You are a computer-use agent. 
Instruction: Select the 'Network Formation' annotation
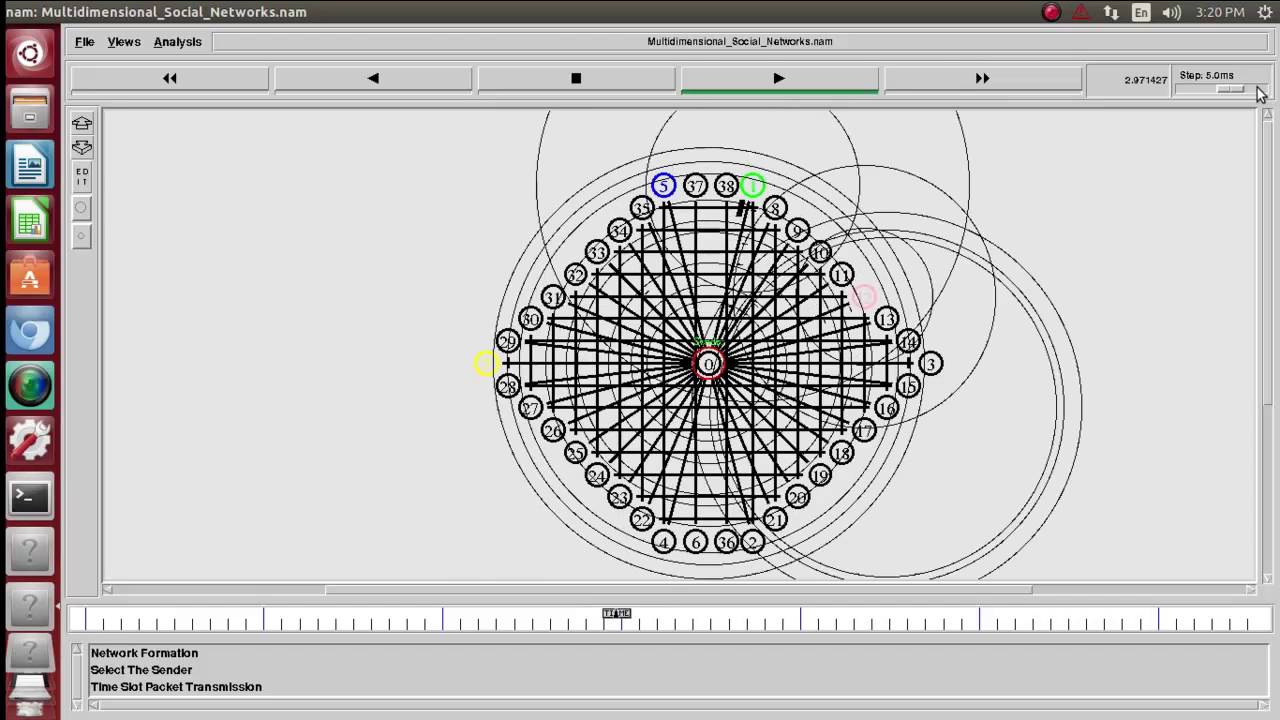point(144,653)
